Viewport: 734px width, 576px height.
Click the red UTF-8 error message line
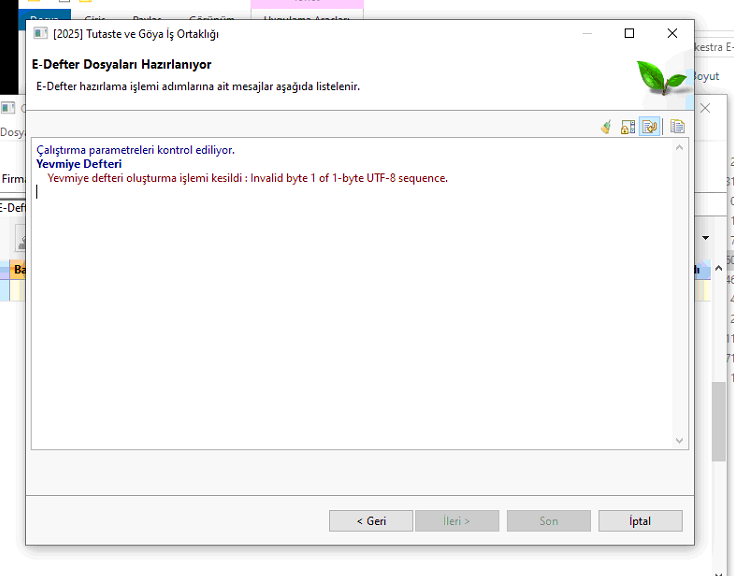tap(247, 178)
